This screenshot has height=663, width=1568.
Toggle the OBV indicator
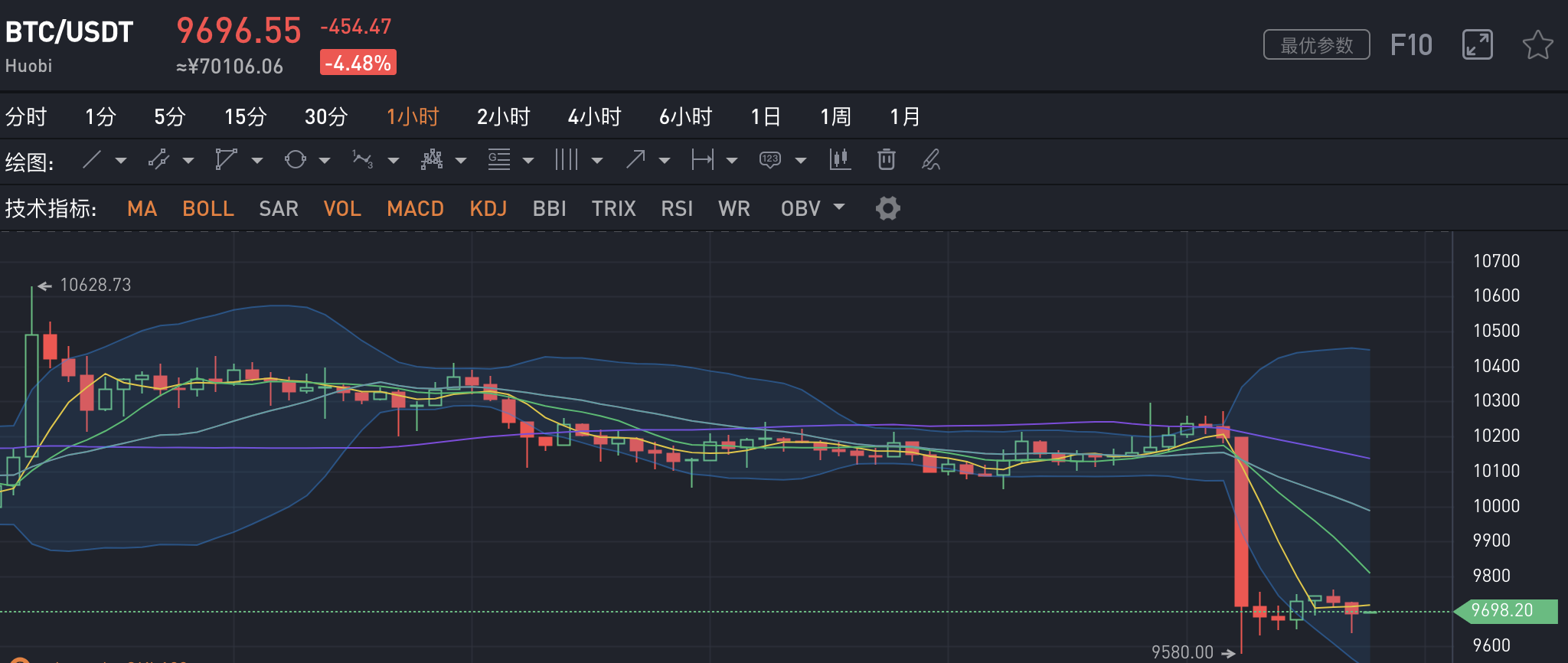pyautogui.click(x=801, y=208)
